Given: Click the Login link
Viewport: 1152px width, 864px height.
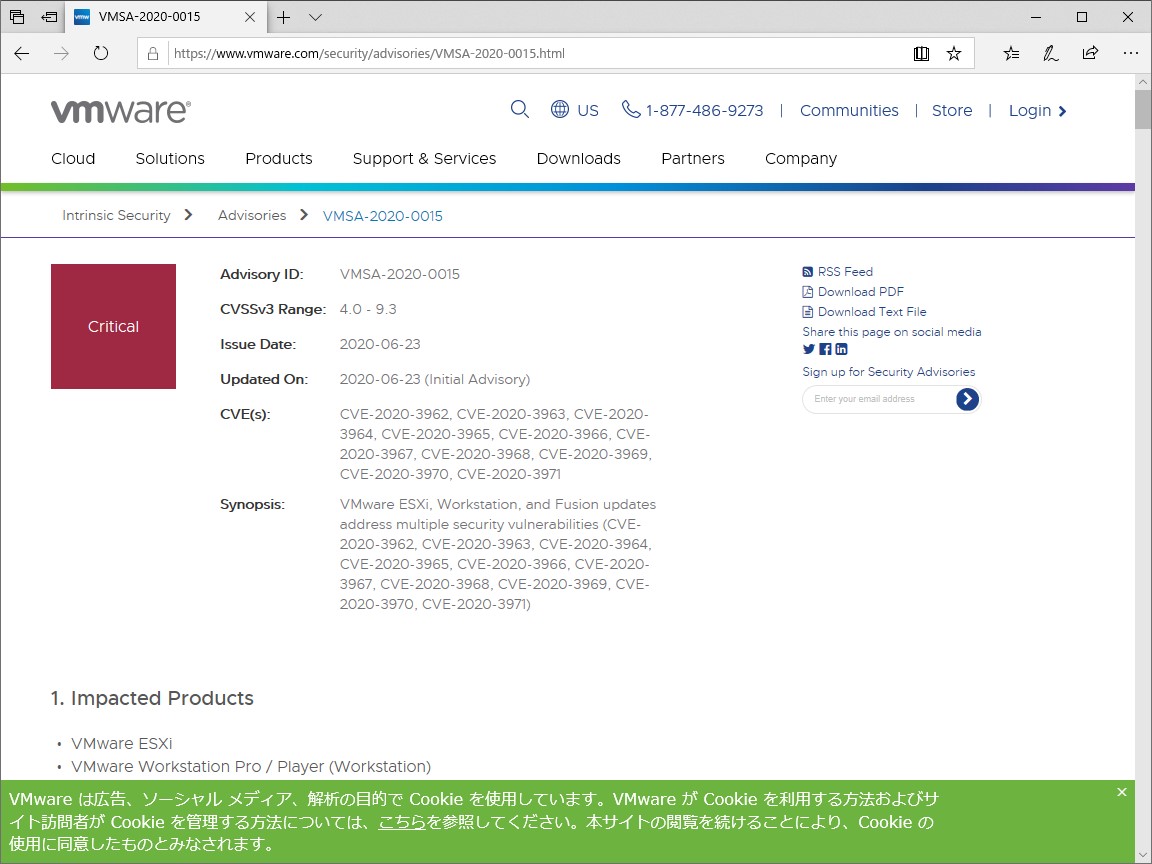Looking at the screenshot, I should (1037, 110).
